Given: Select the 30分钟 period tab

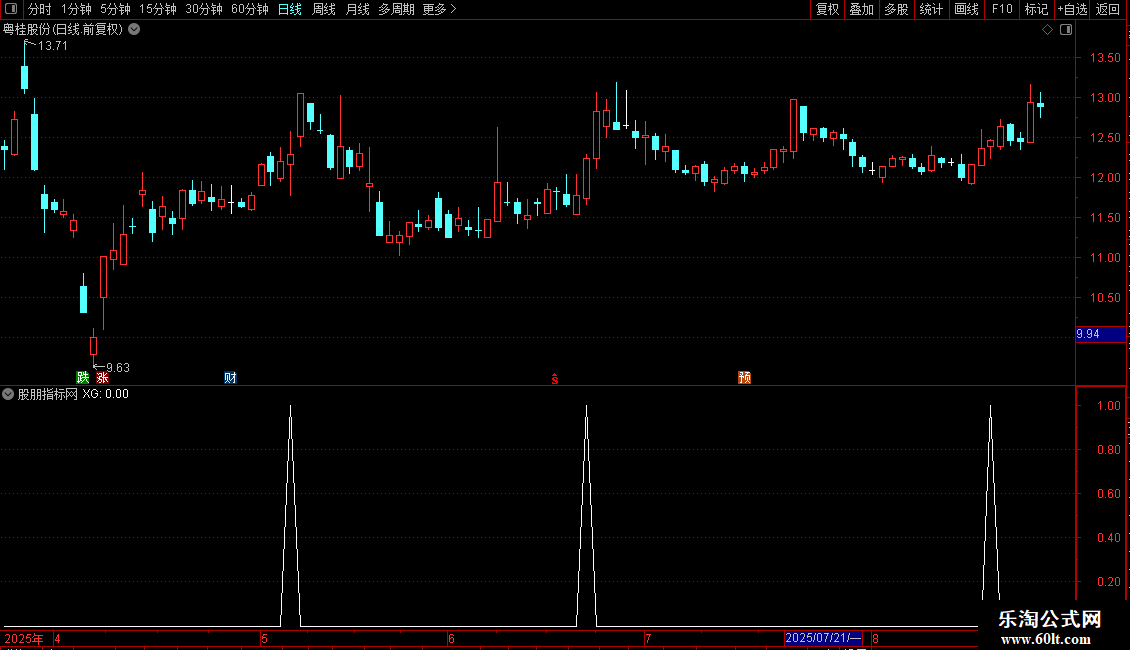Looking at the screenshot, I should click(204, 9).
